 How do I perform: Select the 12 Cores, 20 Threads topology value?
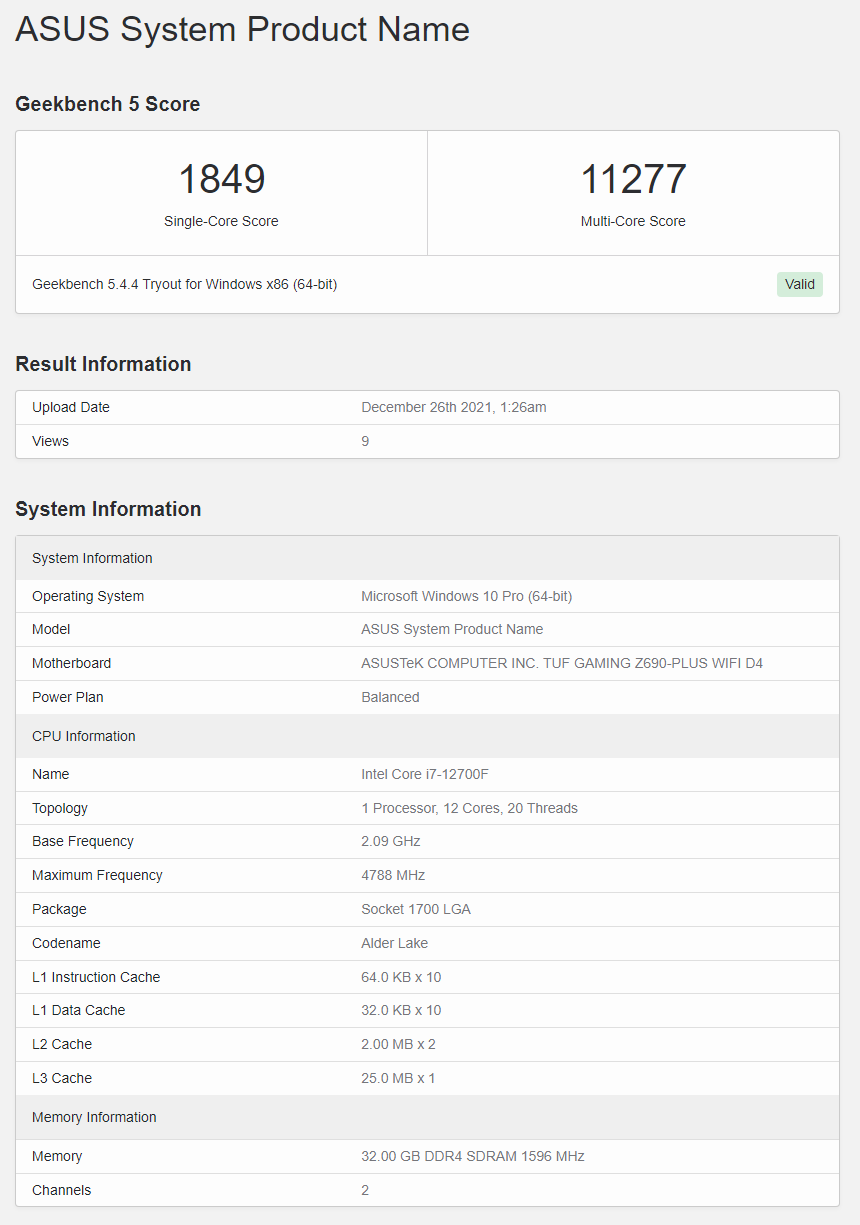[469, 808]
